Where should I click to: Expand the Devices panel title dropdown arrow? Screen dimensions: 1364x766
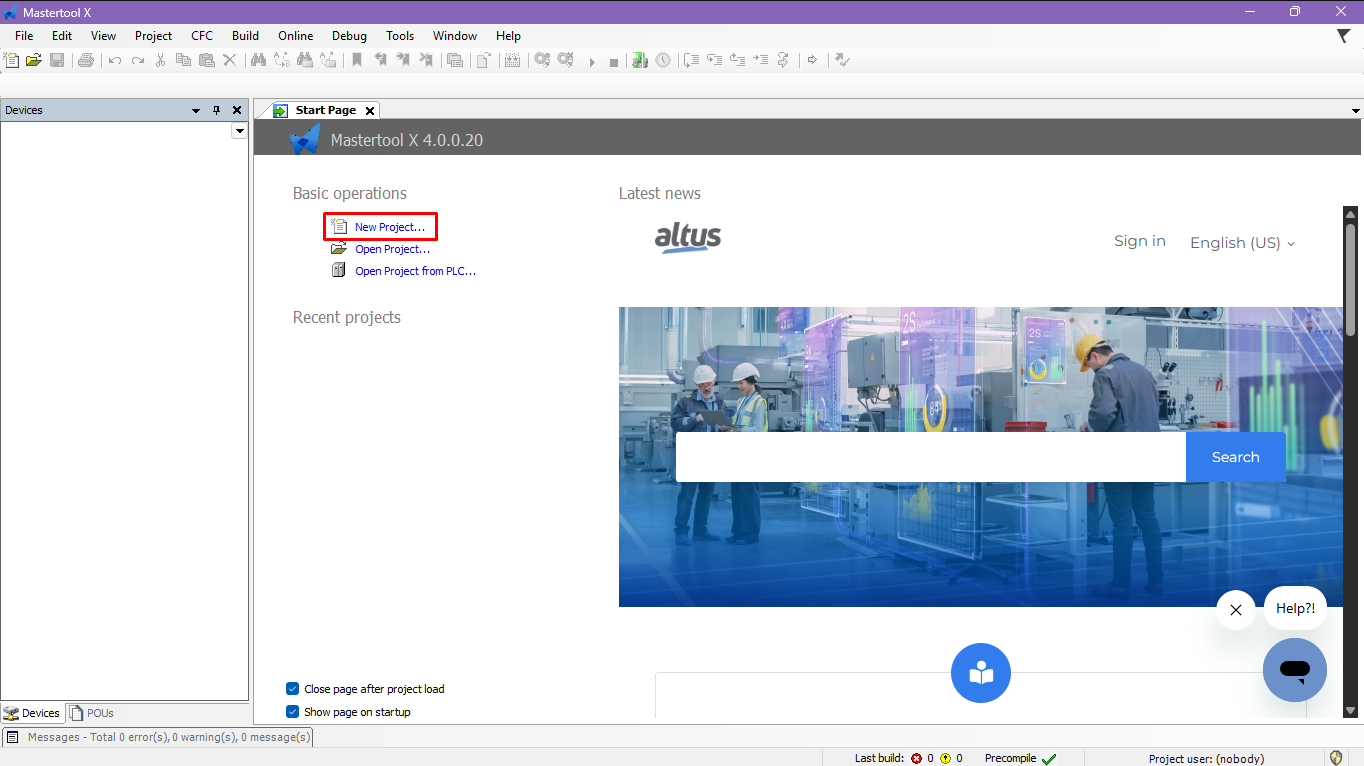(196, 110)
